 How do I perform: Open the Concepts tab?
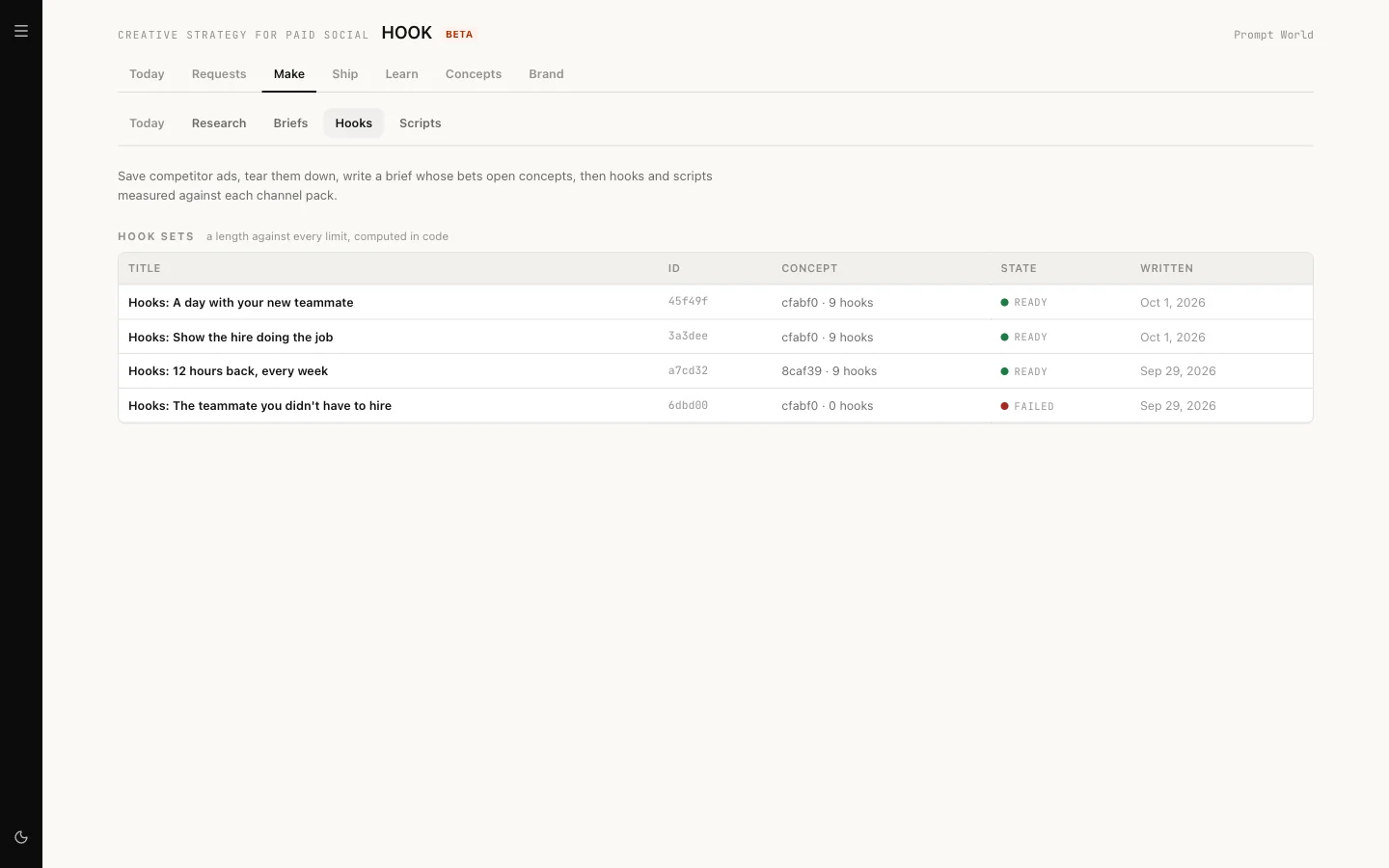click(474, 74)
